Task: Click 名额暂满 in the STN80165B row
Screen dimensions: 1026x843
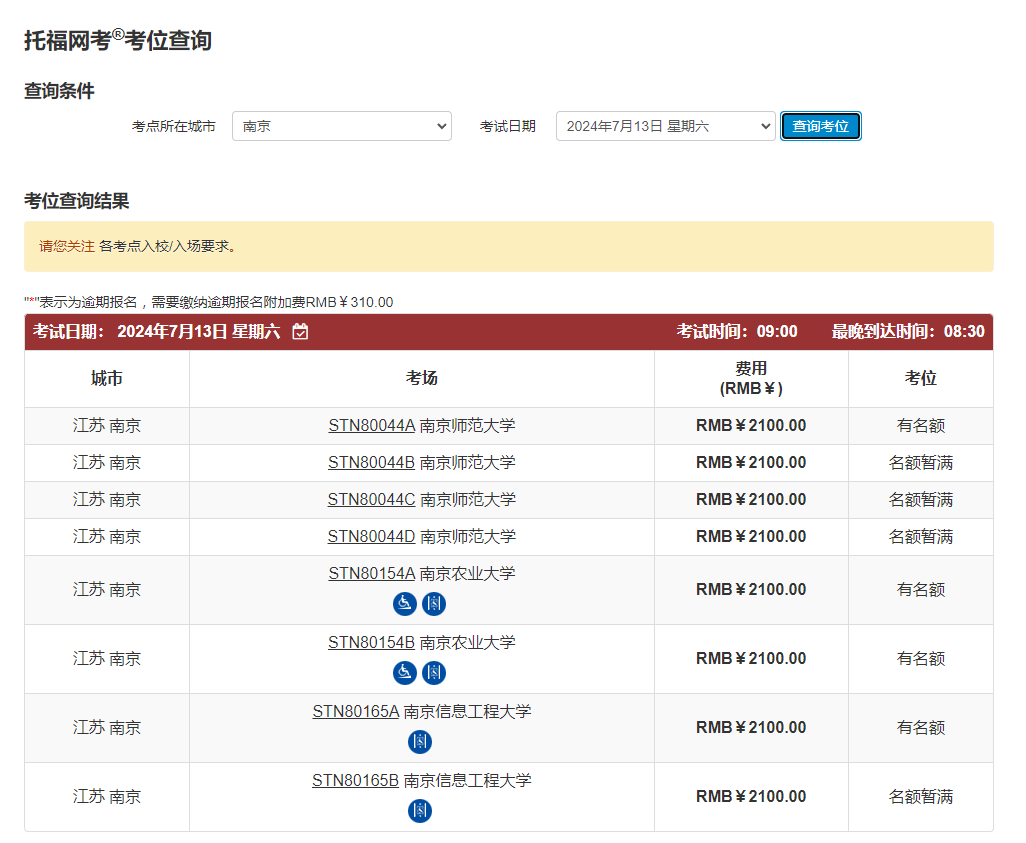Action: 921,797
